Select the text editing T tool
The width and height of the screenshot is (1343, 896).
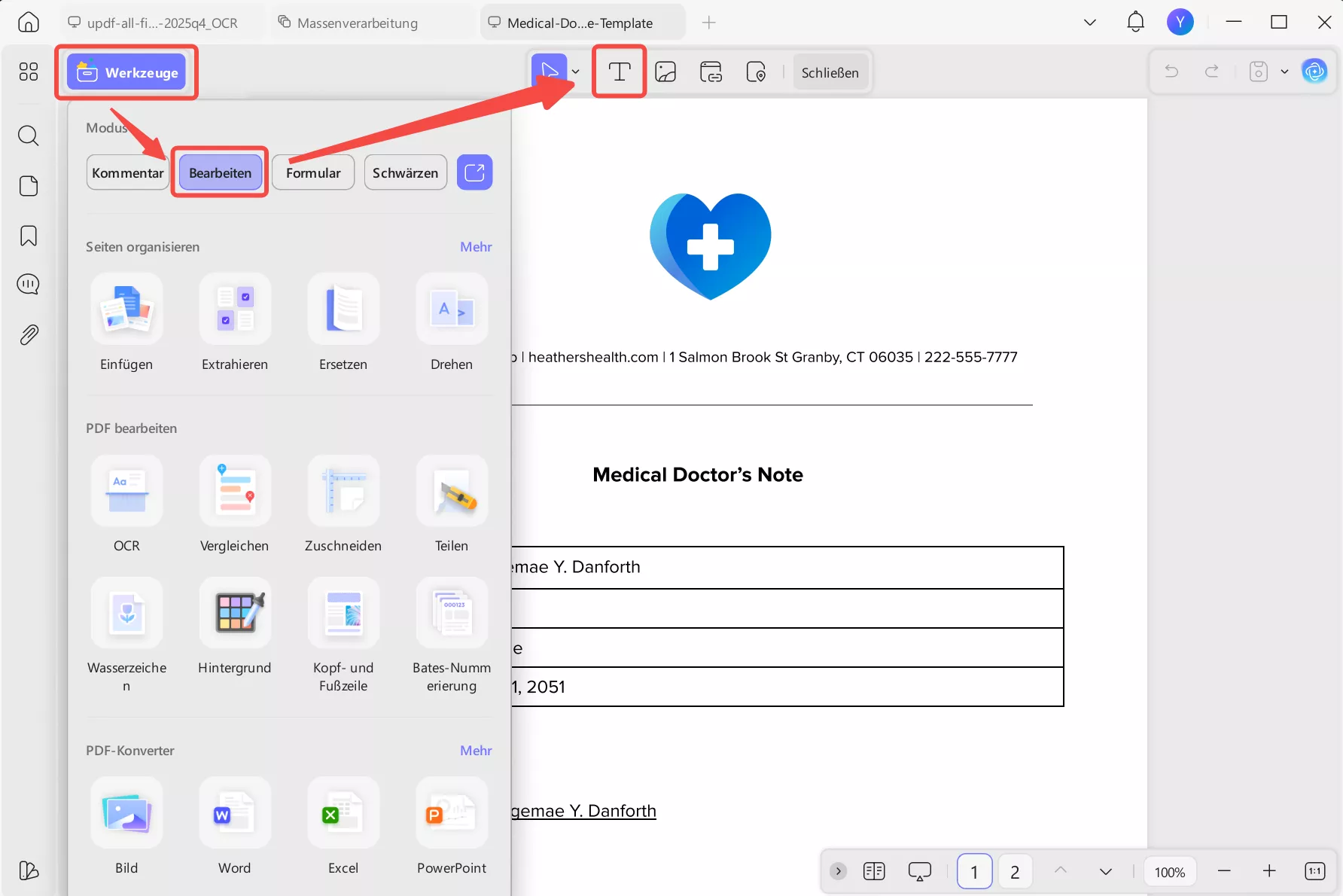coord(620,72)
